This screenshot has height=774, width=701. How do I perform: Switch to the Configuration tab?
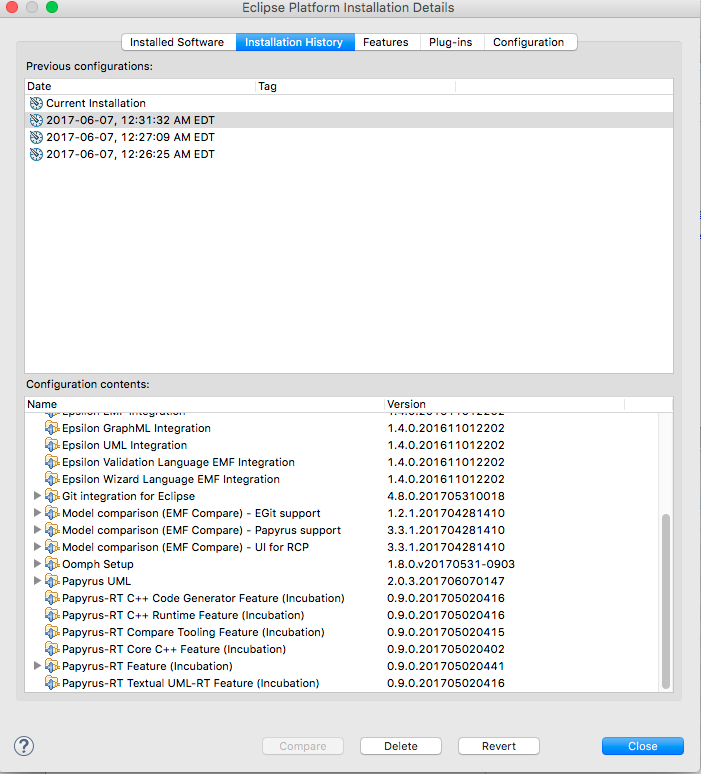pyautogui.click(x=529, y=42)
